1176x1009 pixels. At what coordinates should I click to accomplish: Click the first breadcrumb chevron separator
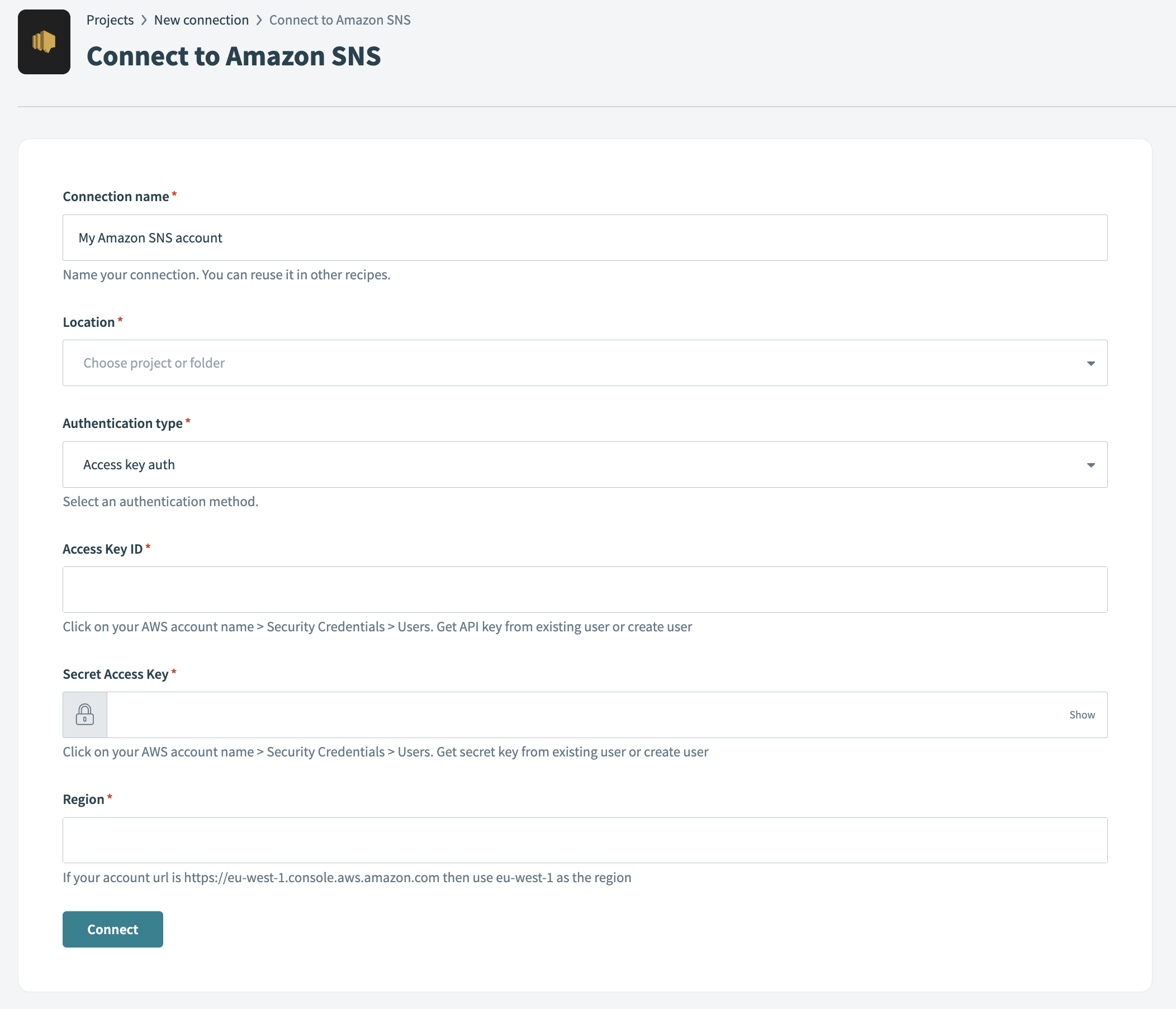(144, 21)
